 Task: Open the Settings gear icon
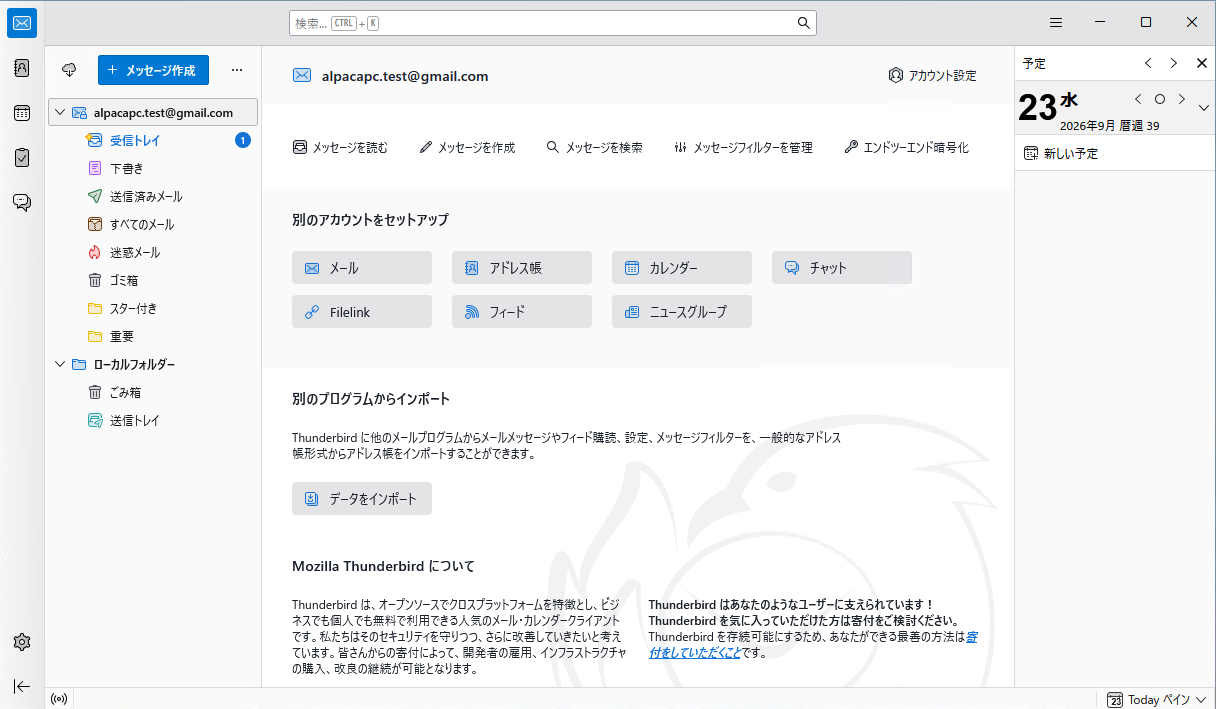pyautogui.click(x=22, y=642)
